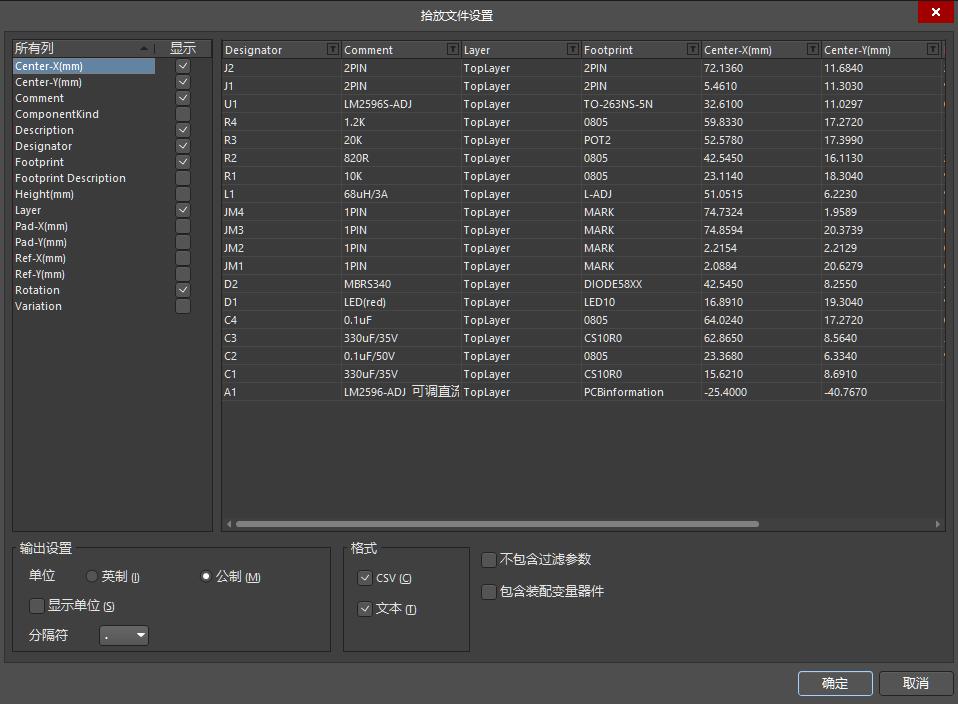Screen dimensions: 958x704
Task: Enable the Description column display checkbox
Action: (x=182, y=130)
